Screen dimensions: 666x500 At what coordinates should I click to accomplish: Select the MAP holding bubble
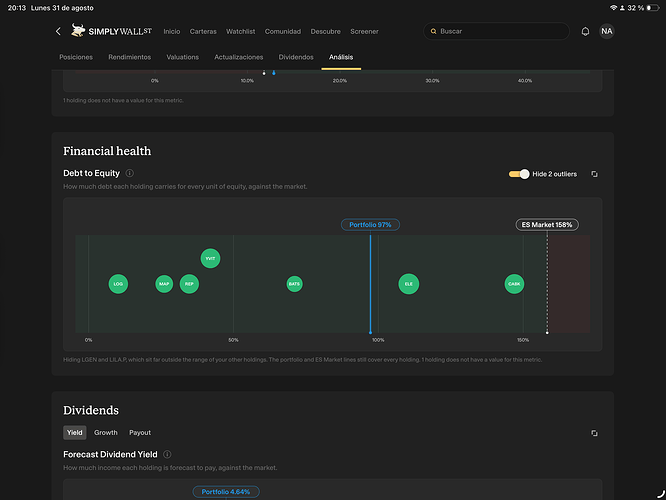[x=164, y=284]
